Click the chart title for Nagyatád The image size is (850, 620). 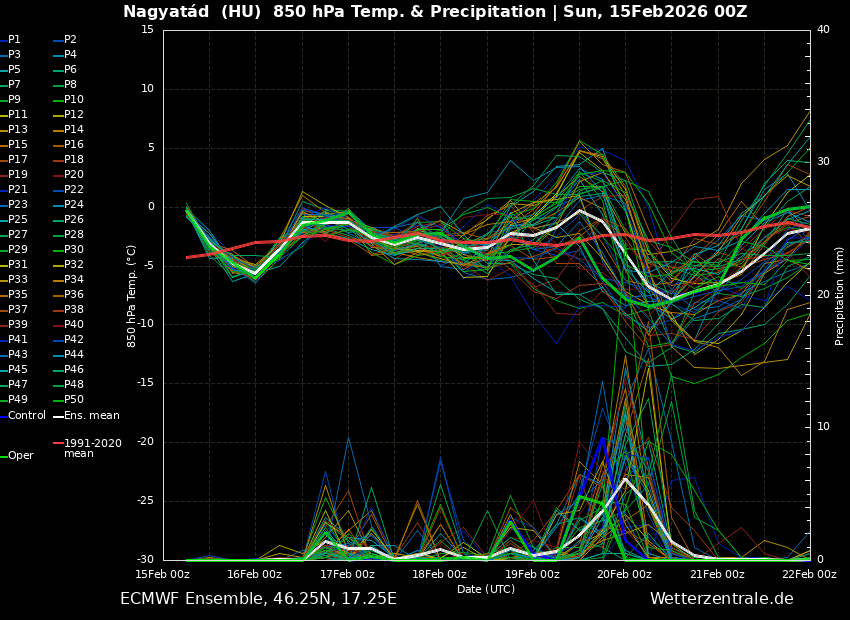435,12
